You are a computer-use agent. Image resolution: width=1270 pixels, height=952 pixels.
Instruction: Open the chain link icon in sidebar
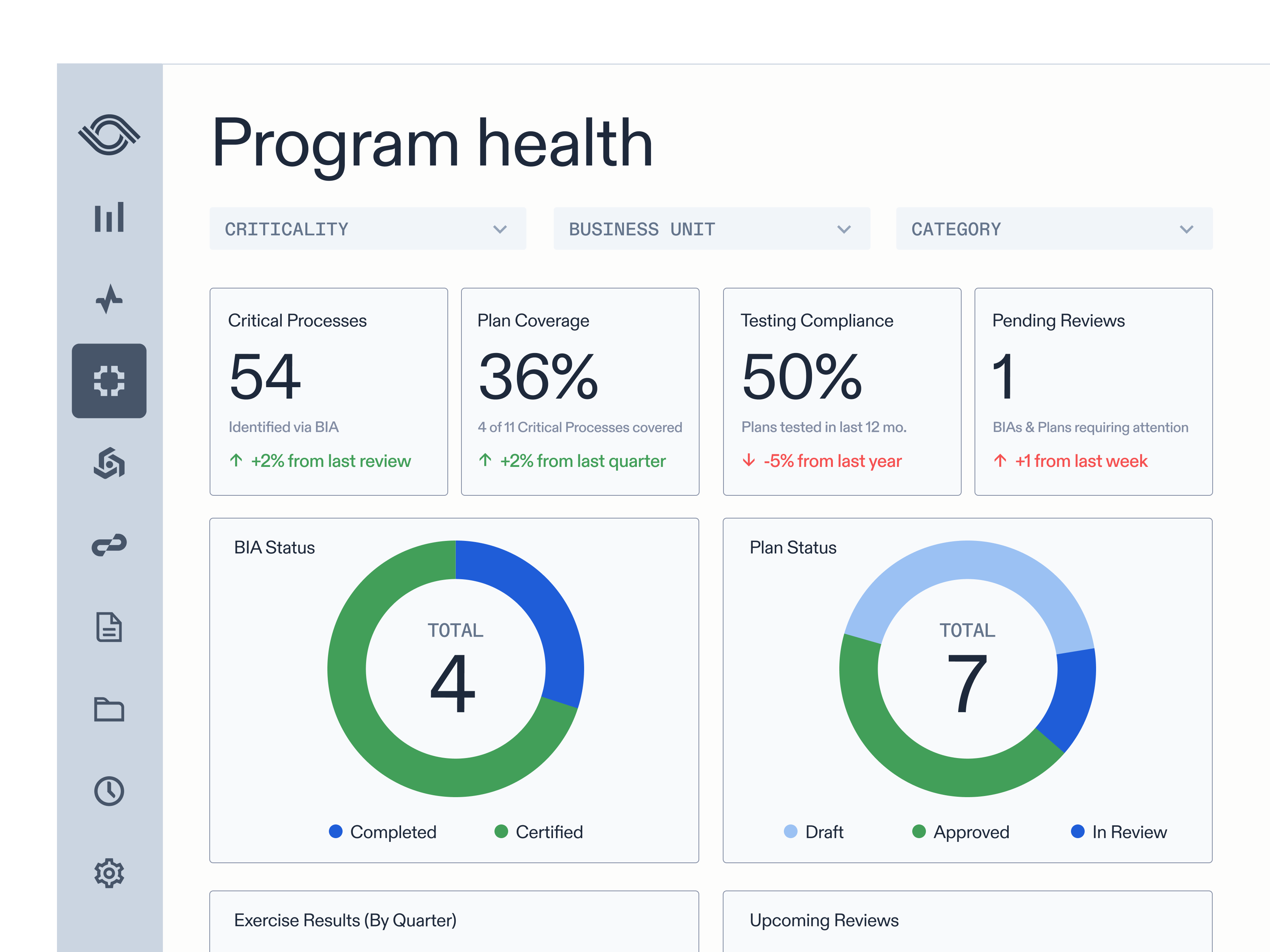pyautogui.click(x=109, y=545)
